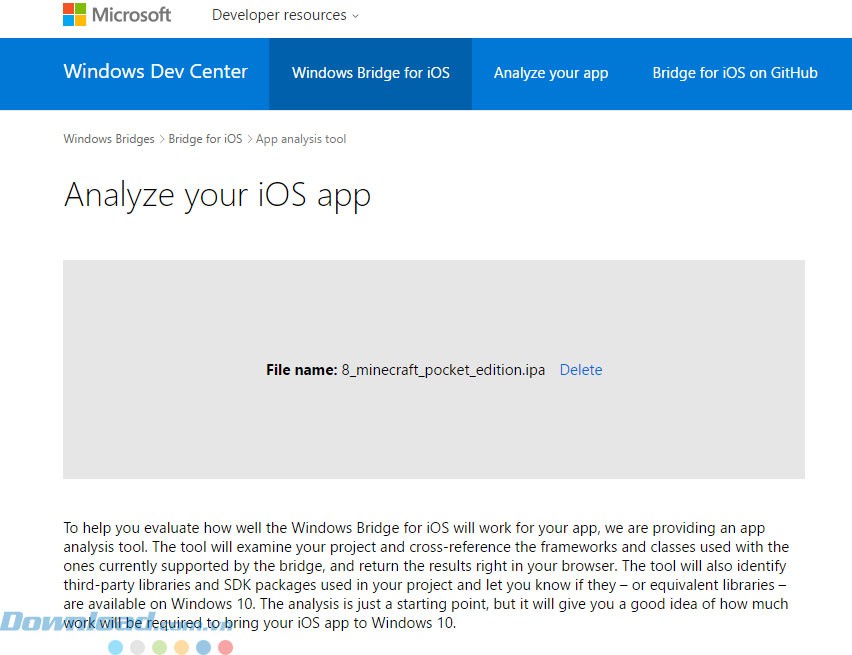Image resolution: width=852 pixels, height=655 pixels.
Task: Click the light blue dot icon
Action: [x=115, y=647]
